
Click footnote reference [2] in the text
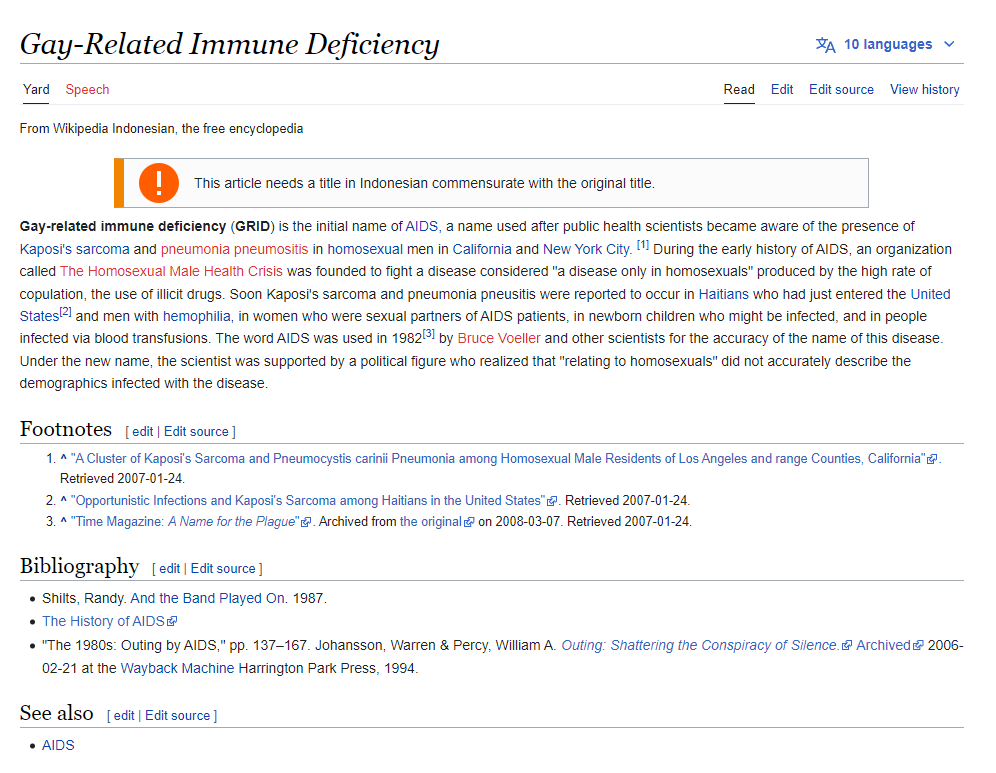tap(65, 312)
